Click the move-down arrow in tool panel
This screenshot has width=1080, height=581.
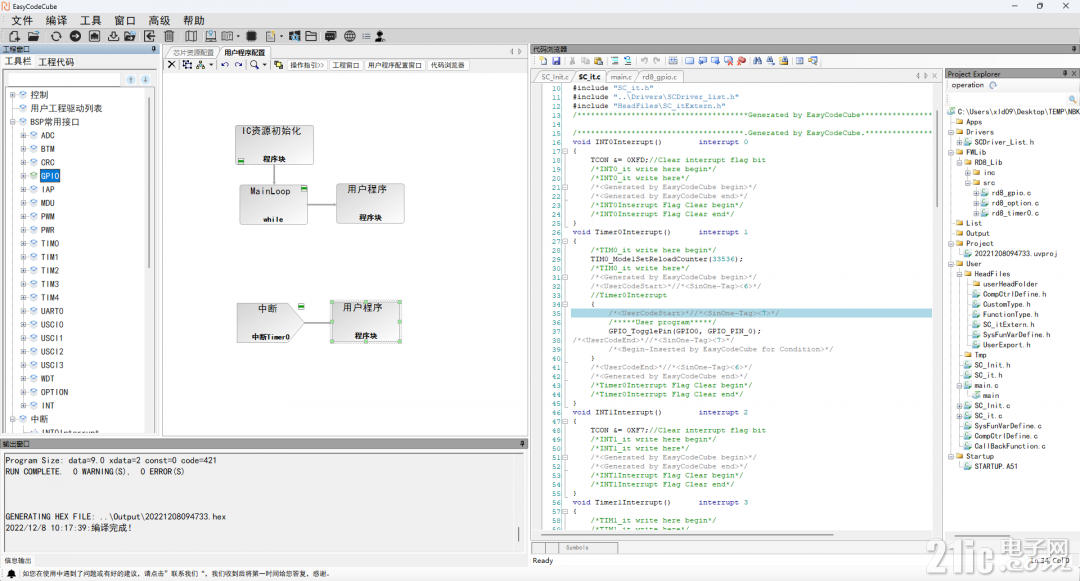point(145,80)
